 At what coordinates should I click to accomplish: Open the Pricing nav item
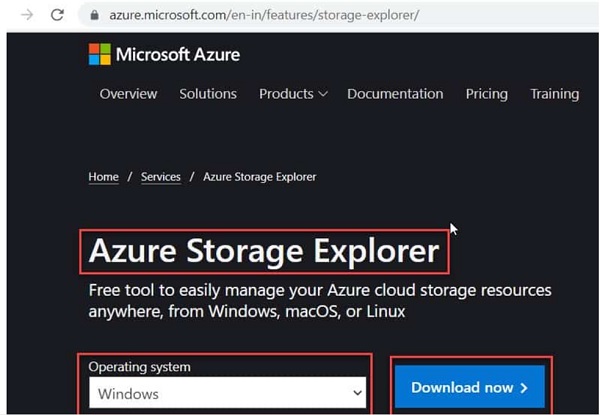click(x=487, y=94)
